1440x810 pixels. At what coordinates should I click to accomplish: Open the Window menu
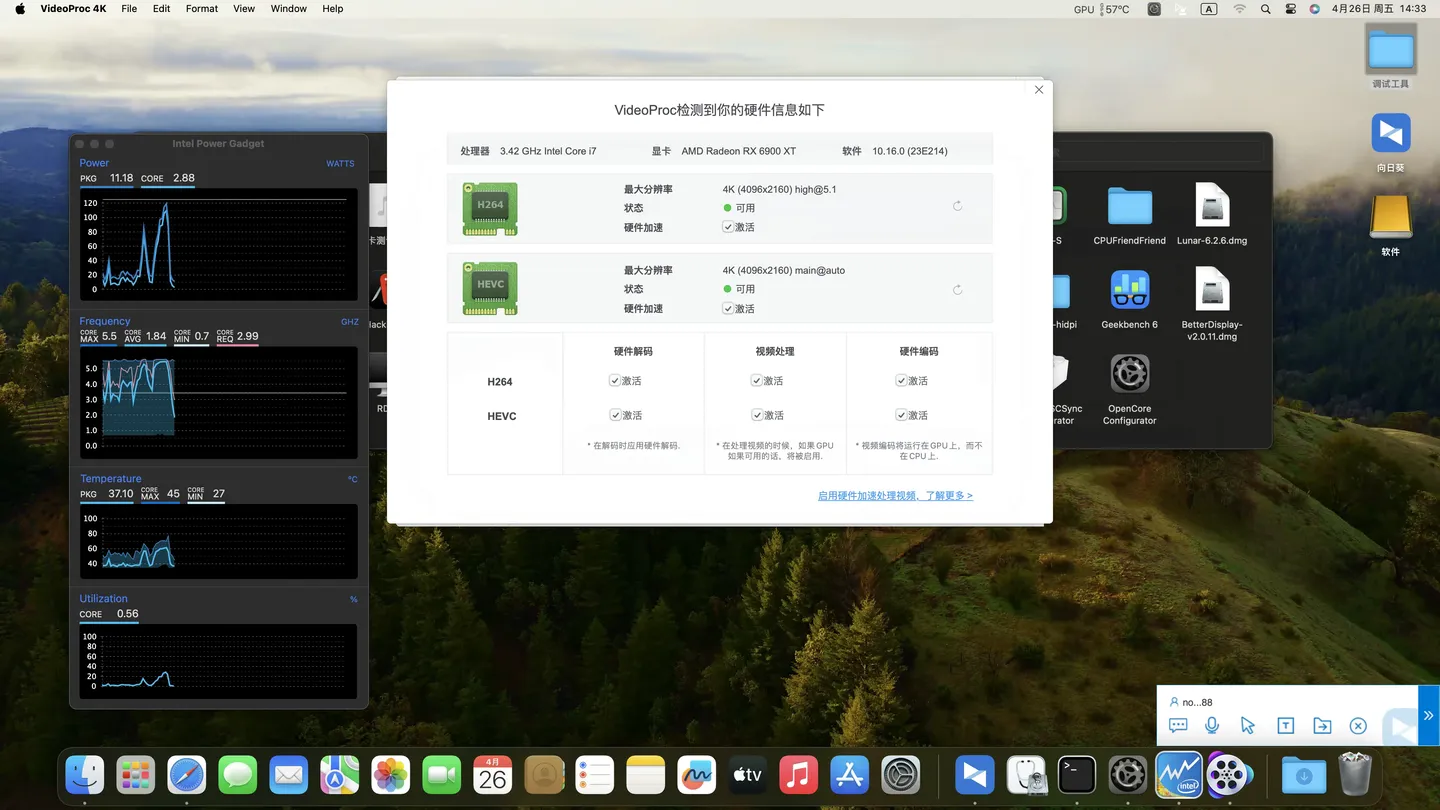[x=288, y=9]
